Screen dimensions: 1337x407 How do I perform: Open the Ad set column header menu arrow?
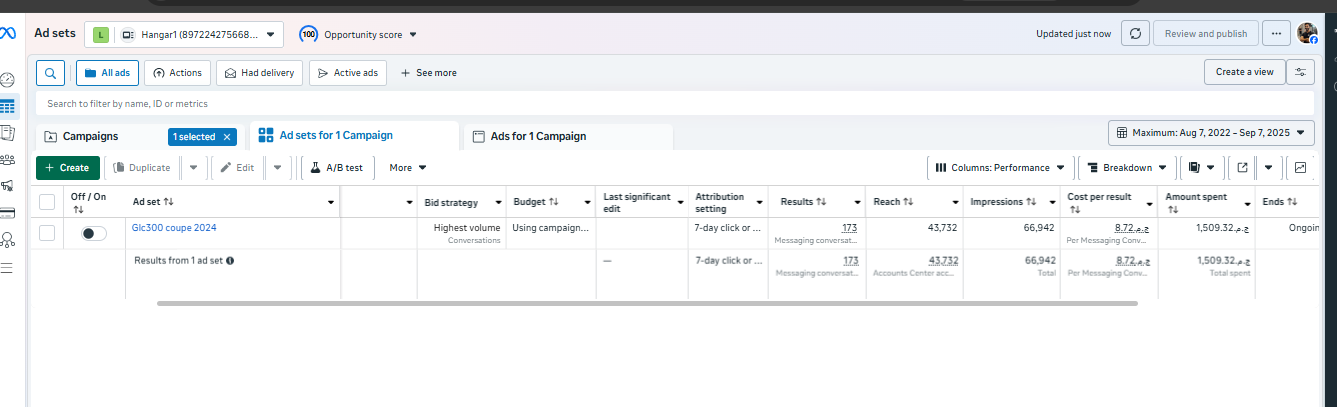331,203
